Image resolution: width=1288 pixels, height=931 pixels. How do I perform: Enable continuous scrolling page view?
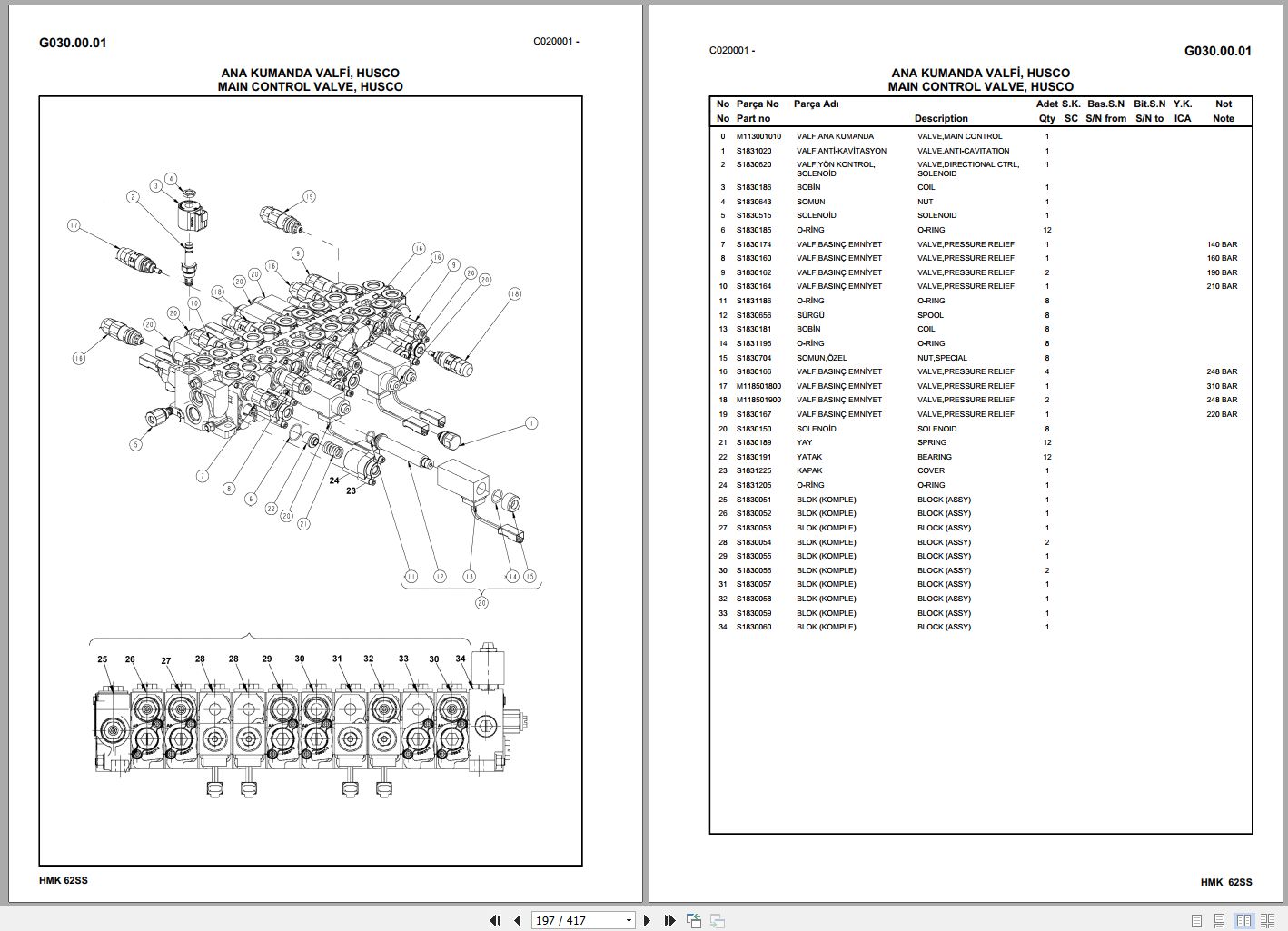click(1222, 920)
